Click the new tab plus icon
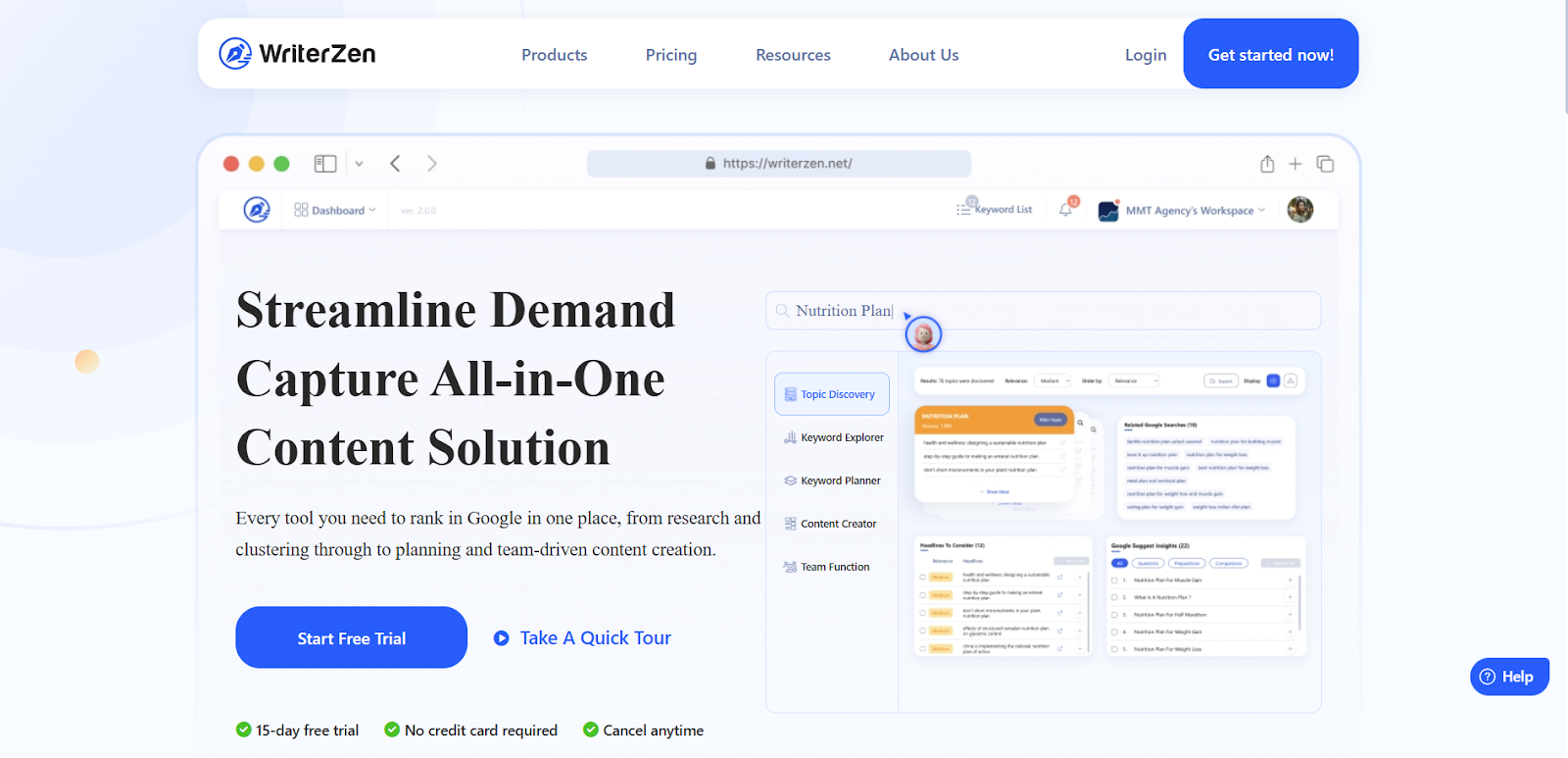 coord(1295,164)
